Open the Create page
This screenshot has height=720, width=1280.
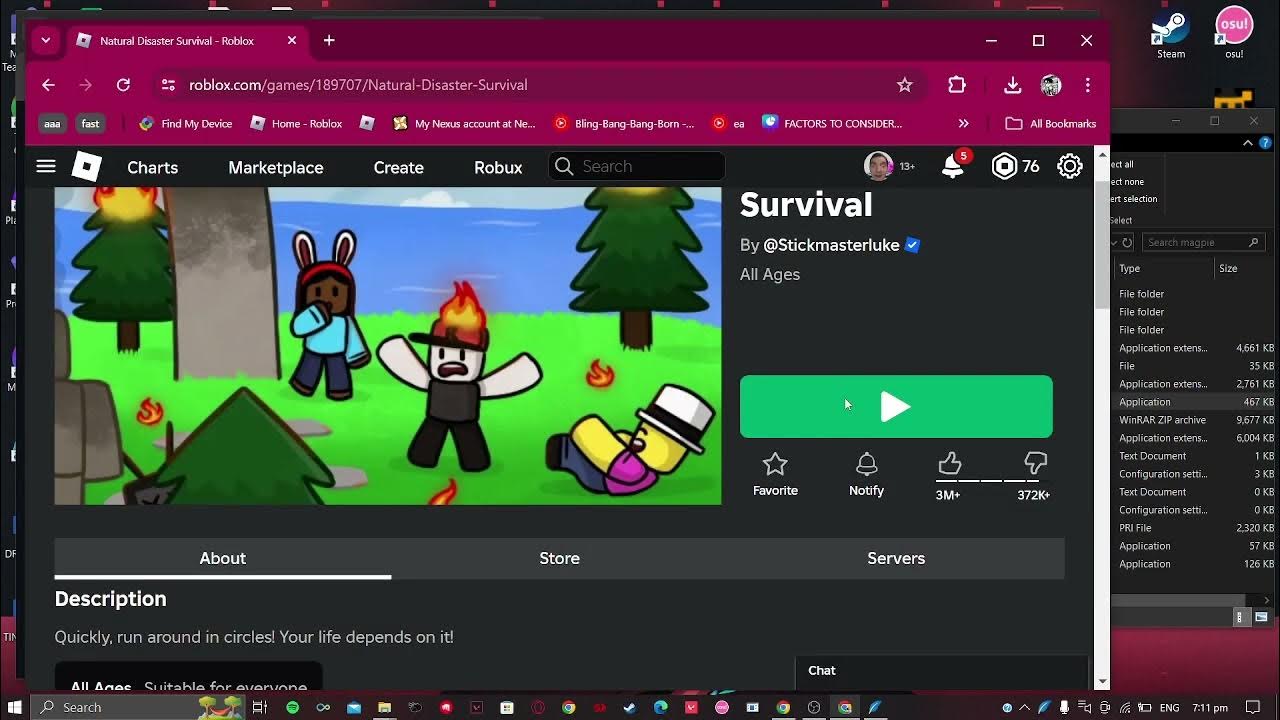point(398,167)
